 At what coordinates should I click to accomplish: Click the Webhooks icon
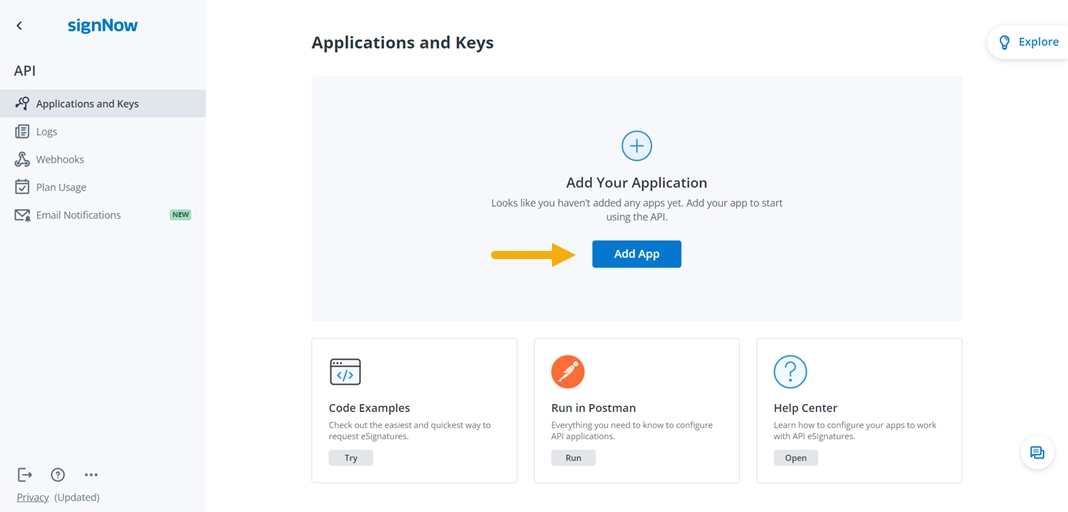coord(22,159)
